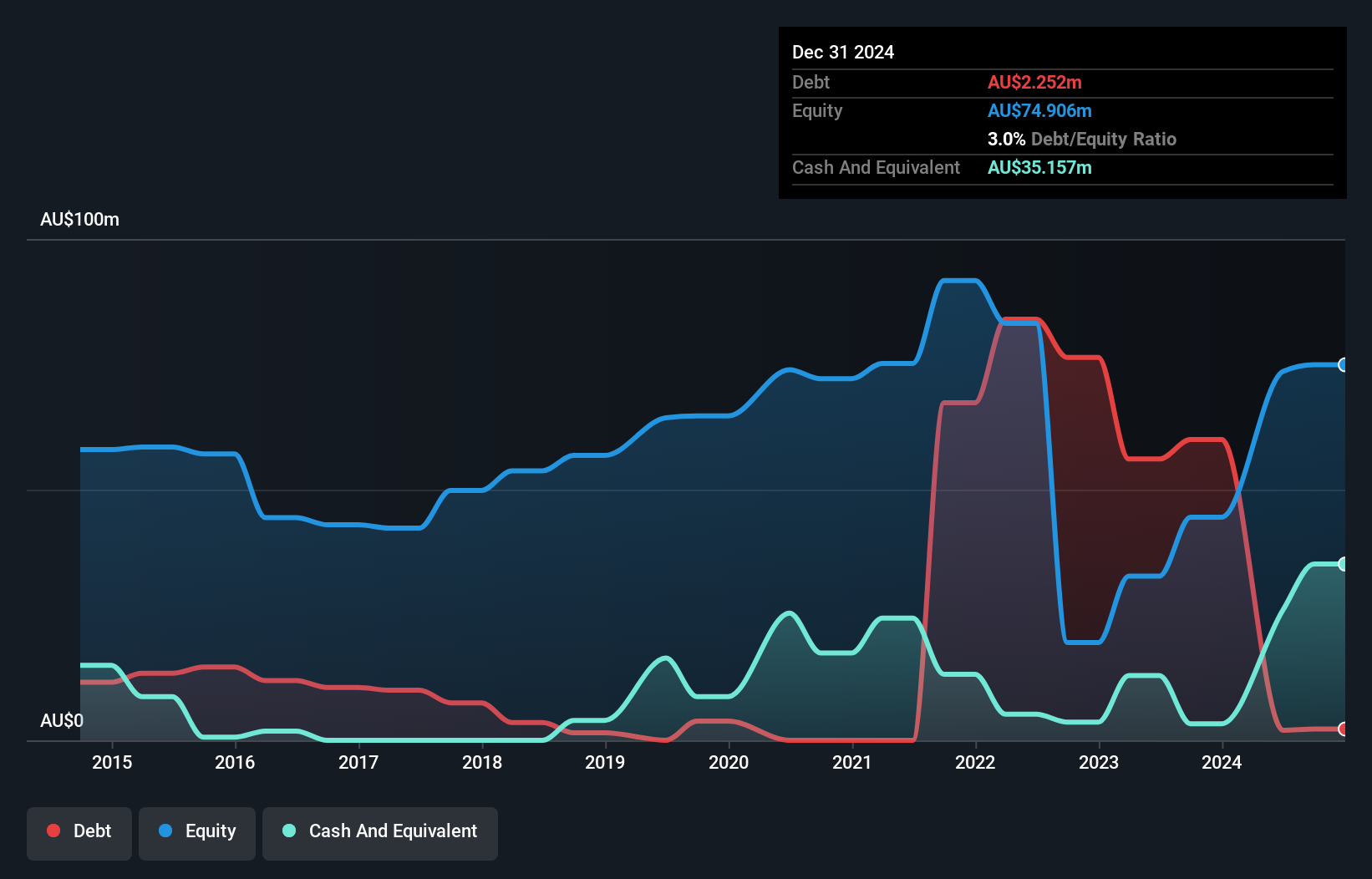Click the 2021 x-axis label
The width and height of the screenshot is (1372, 879).
[852, 762]
